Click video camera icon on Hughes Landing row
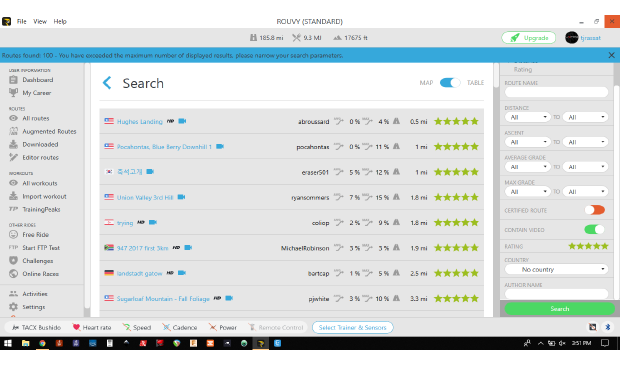 [182, 121]
